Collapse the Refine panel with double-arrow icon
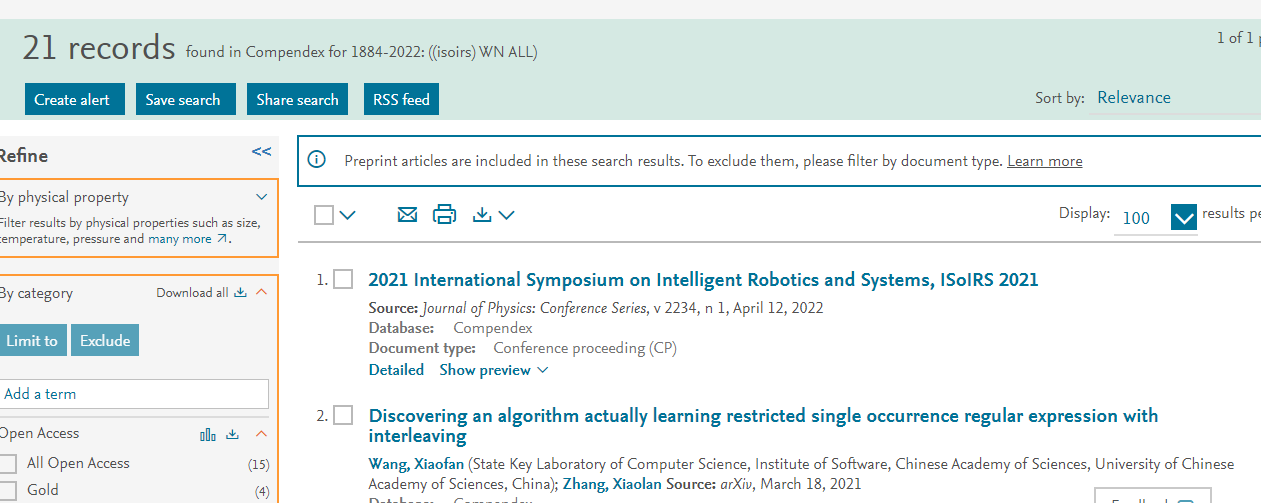The width and height of the screenshot is (1261, 503). click(x=261, y=152)
